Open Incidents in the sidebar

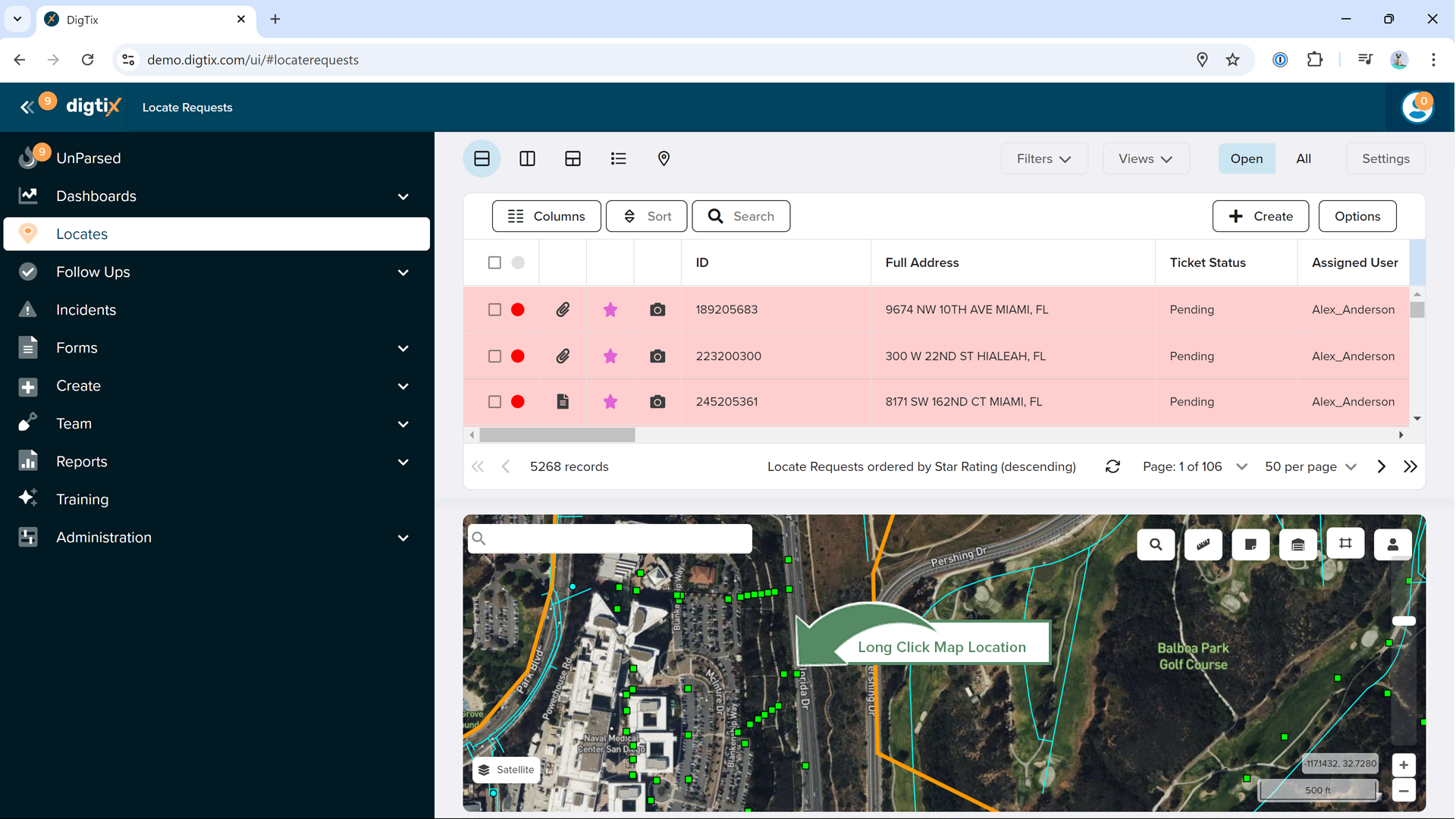[86, 310]
